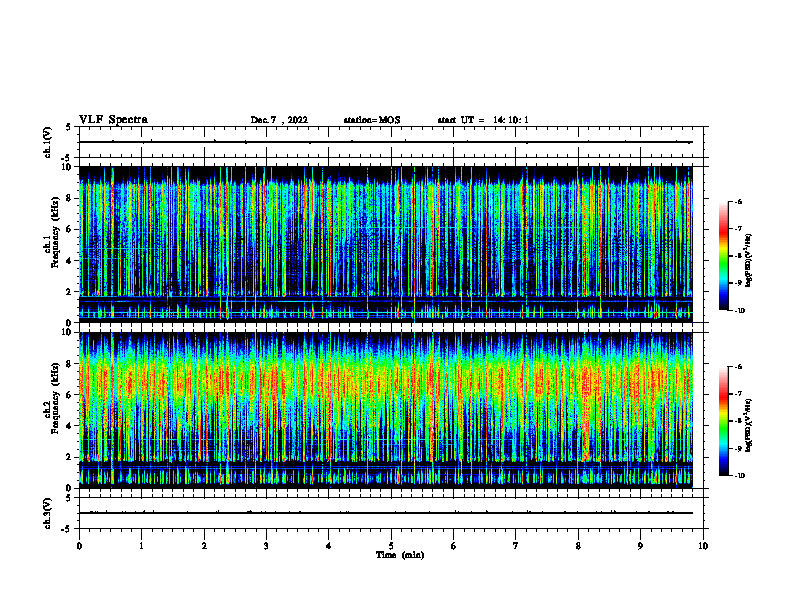Click the 'station=MOS' header label
This screenshot has width=792, height=612.
[x=372, y=120]
